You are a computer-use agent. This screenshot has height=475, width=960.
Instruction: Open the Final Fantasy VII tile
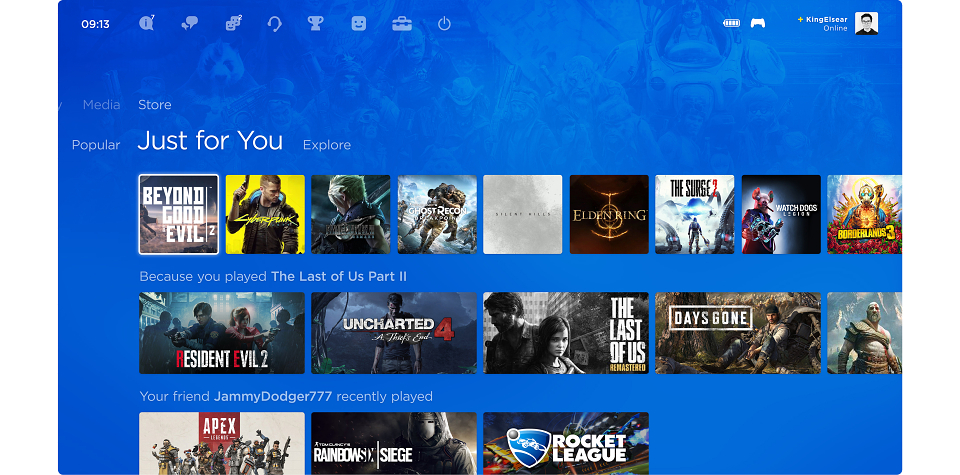tap(351, 214)
